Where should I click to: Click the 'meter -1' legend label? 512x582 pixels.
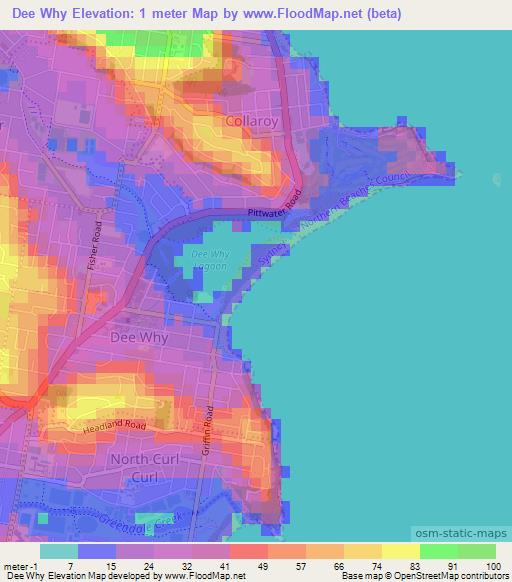point(20,567)
